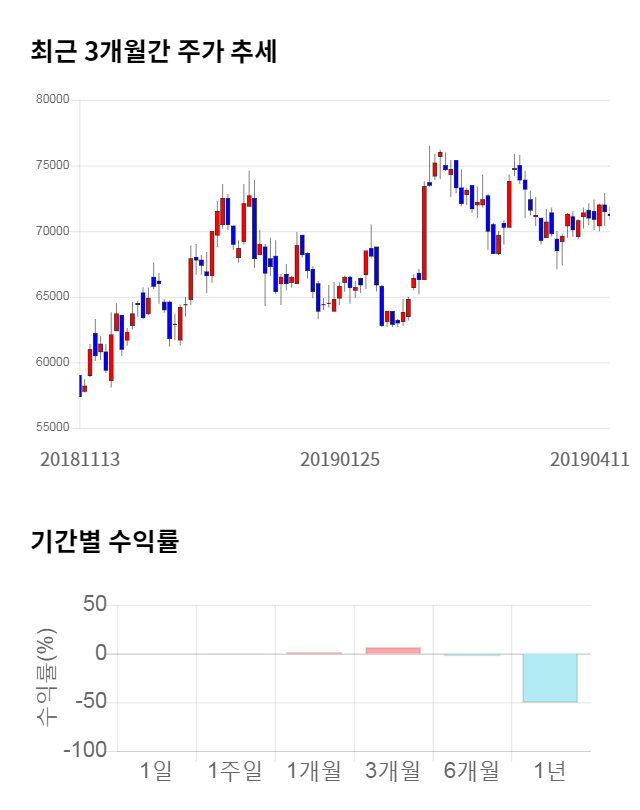
Task: Click the 70000 price axis label
Action: [x=52, y=231]
